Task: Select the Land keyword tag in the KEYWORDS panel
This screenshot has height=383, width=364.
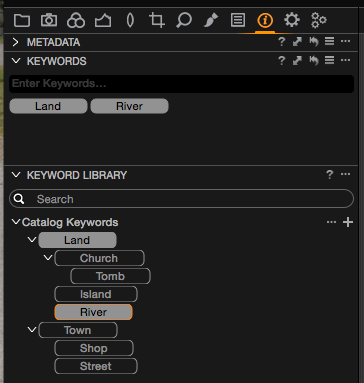Action: click(x=48, y=106)
